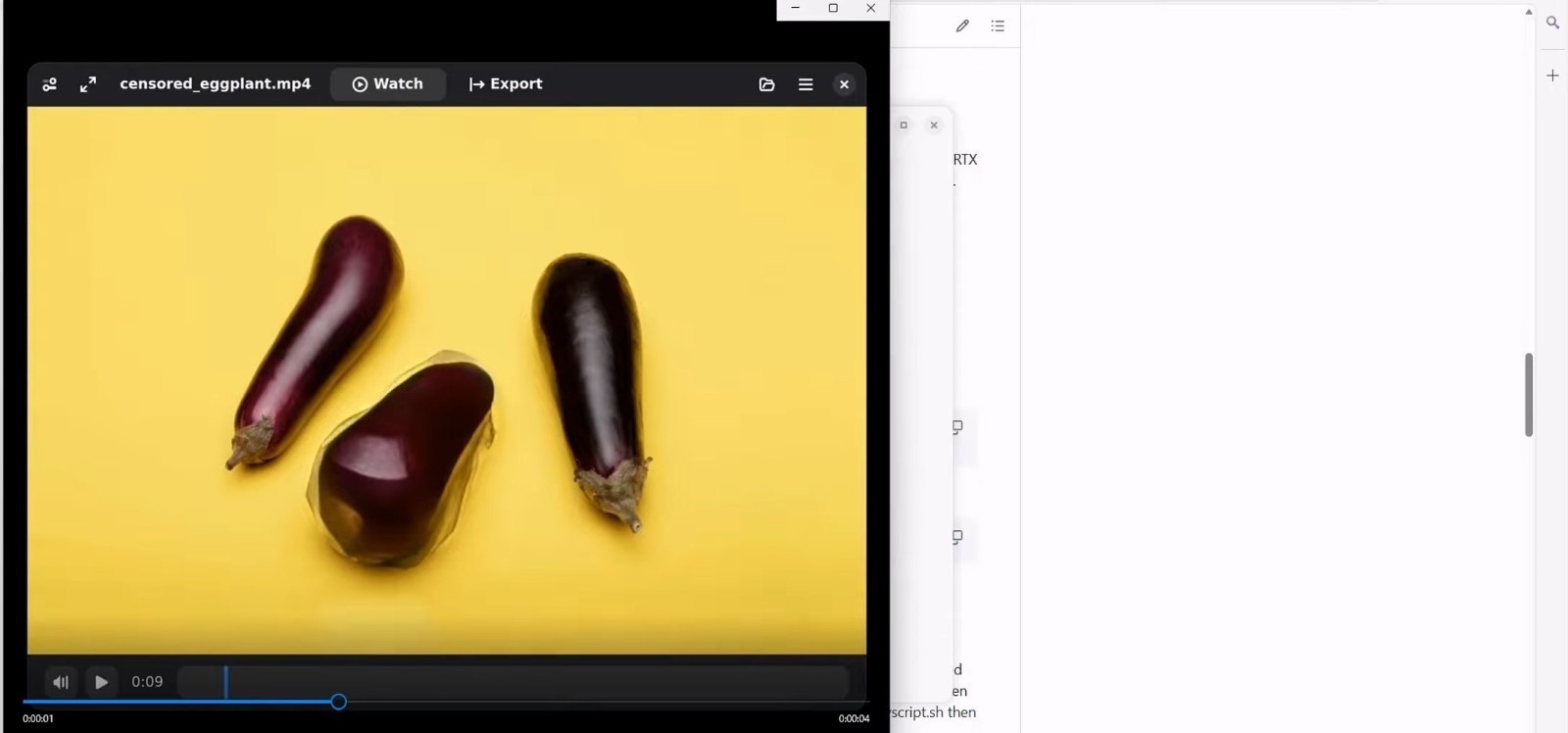Switch to the Watch tab
Viewport: 1568px width, 733px height.
click(x=388, y=84)
